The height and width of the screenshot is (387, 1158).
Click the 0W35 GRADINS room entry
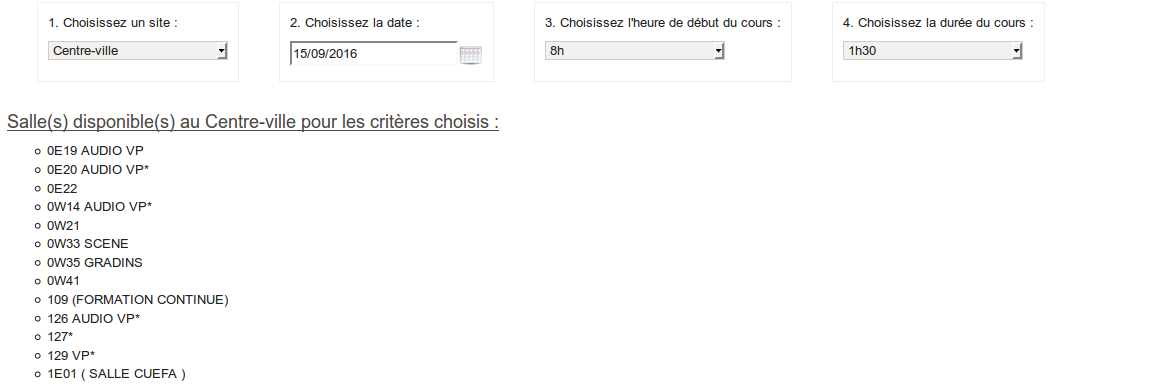(95, 263)
